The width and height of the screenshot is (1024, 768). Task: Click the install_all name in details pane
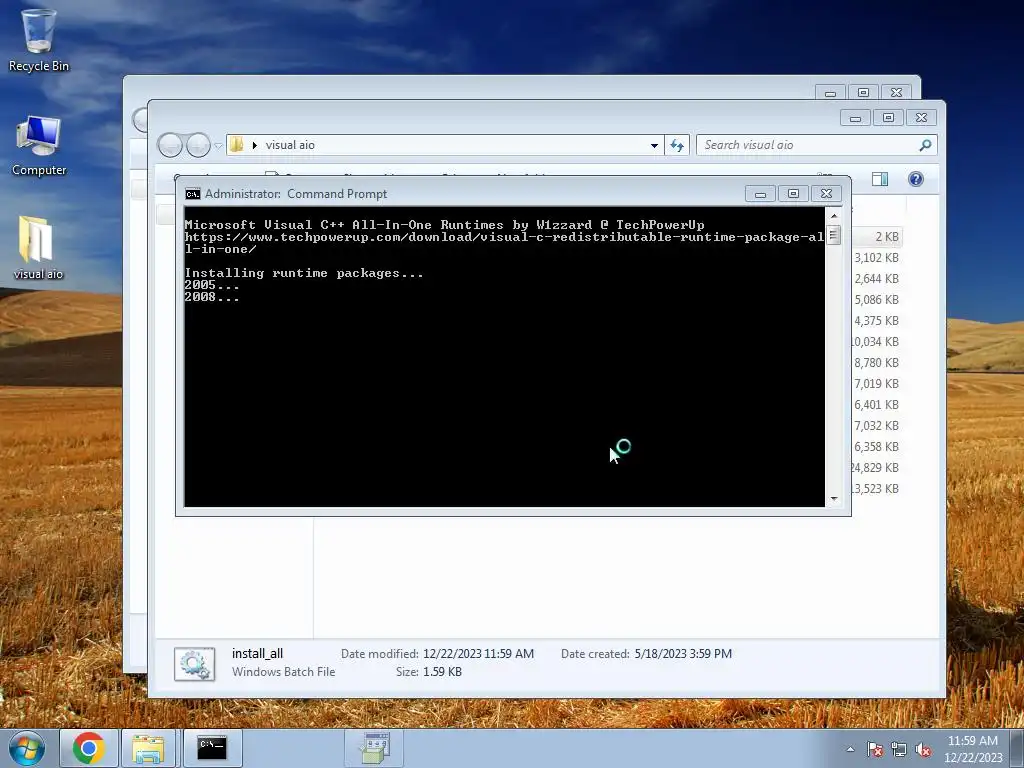pos(257,654)
